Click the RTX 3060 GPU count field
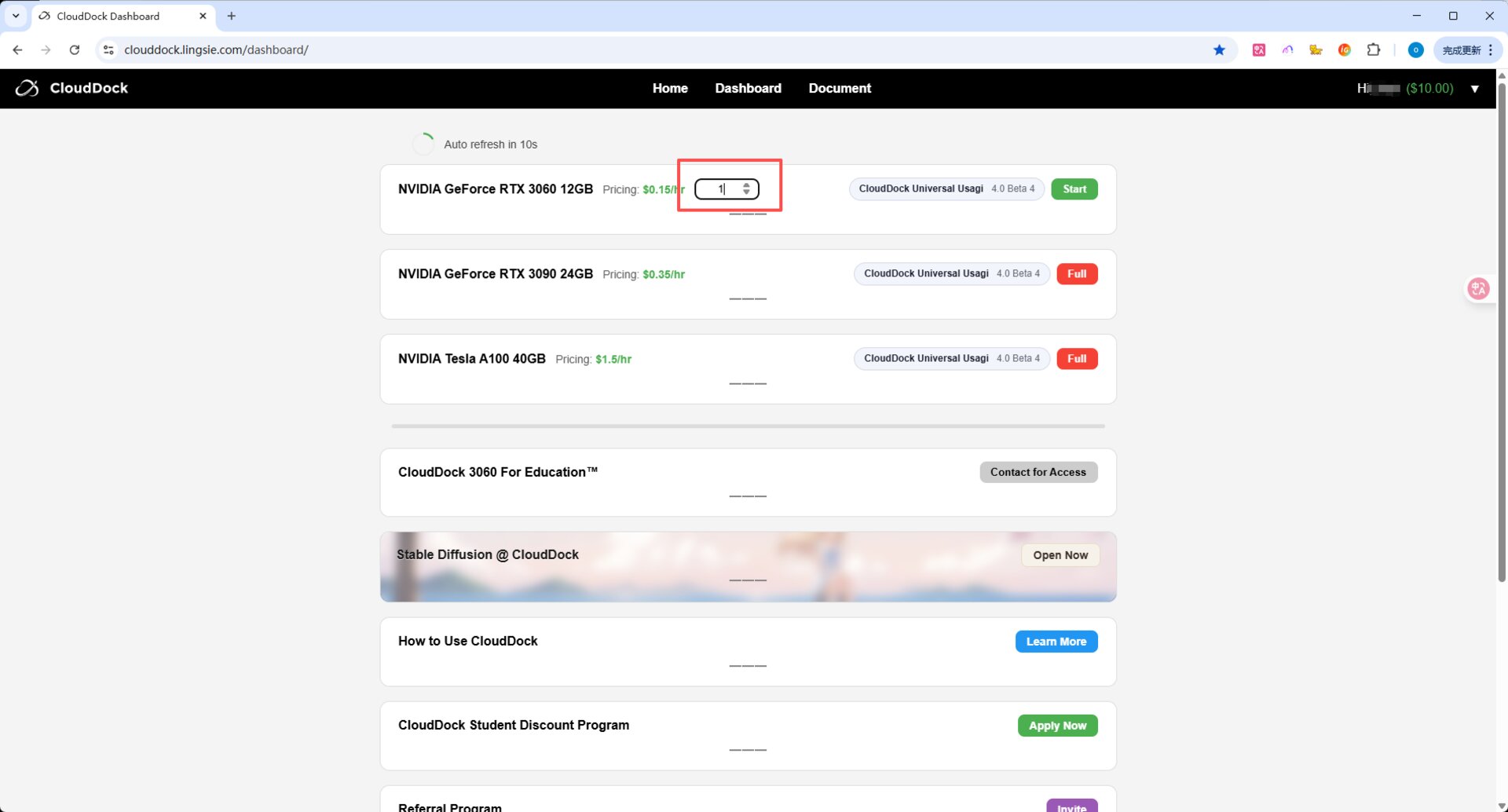The width and height of the screenshot is (1508, 812). point(718,189)
